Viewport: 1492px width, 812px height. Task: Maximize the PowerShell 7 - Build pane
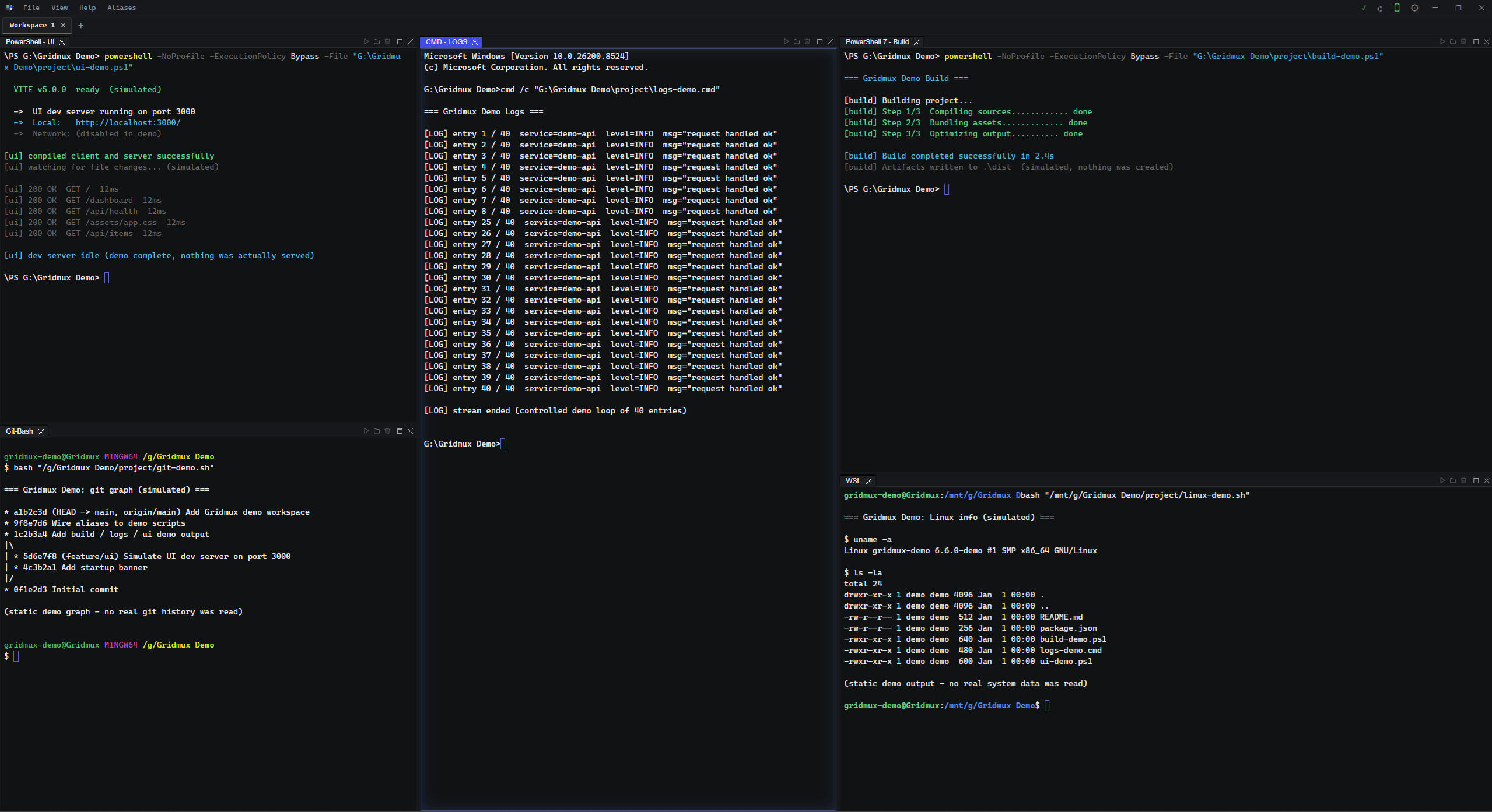pyautogui.click(x=1476, y=42)
